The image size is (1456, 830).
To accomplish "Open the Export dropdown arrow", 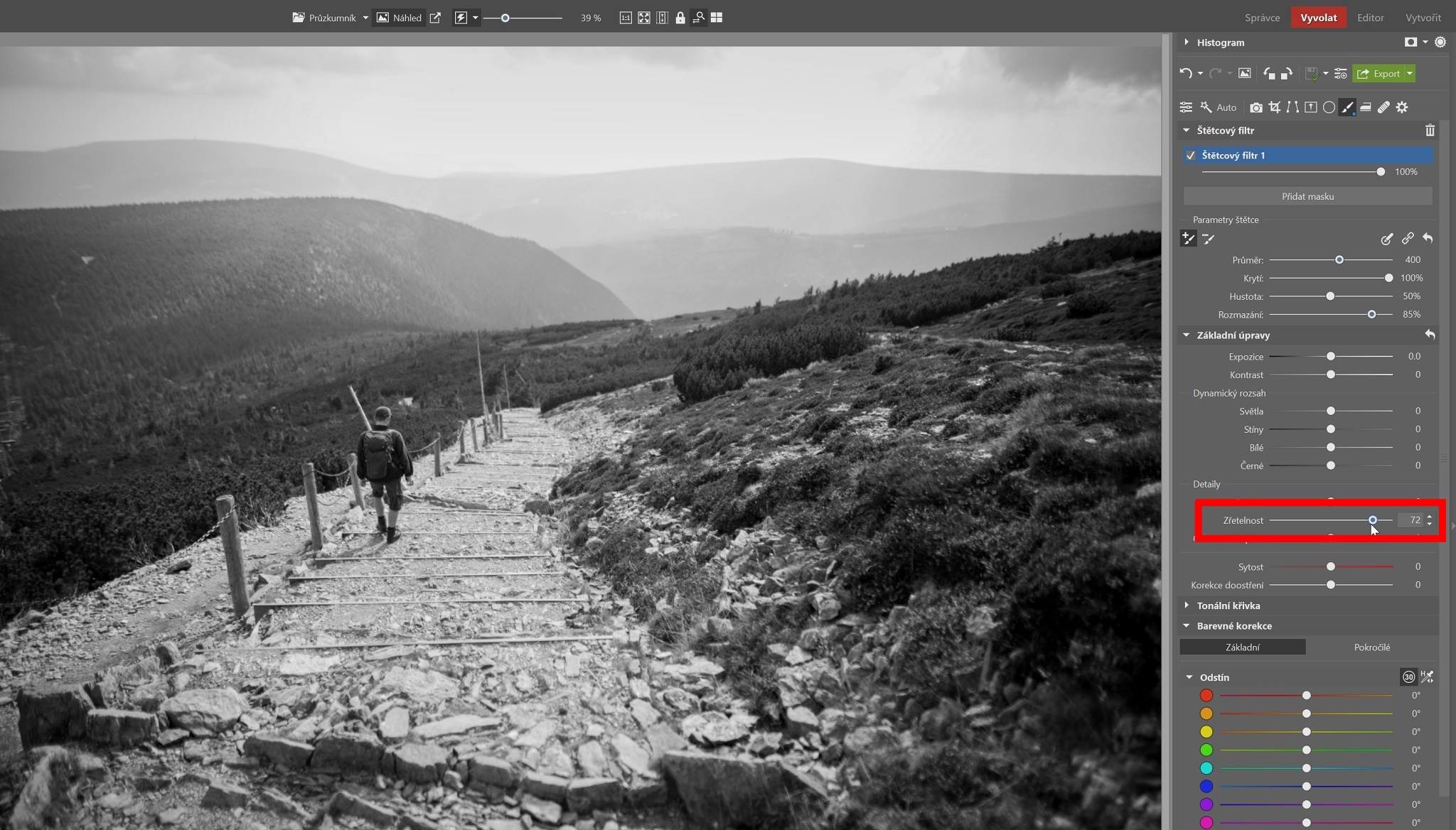I will click(x=1409, y=73).
